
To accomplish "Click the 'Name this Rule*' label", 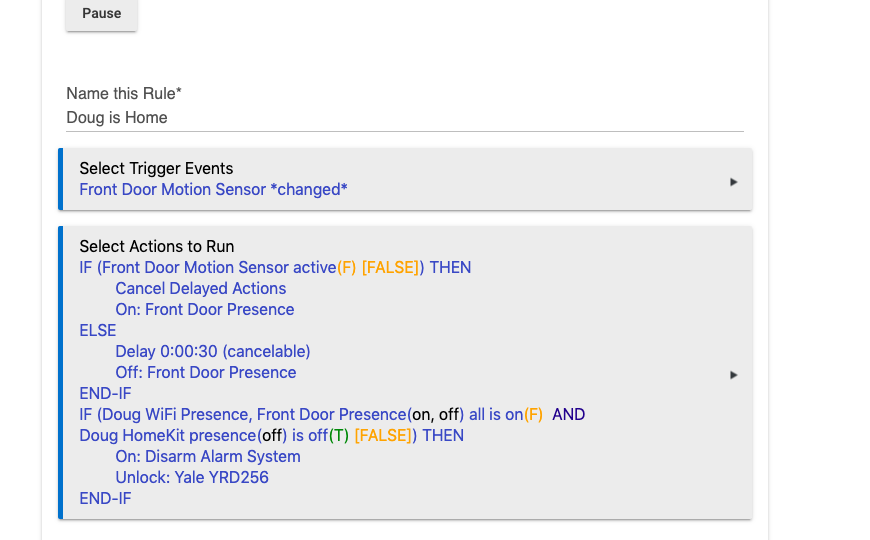I will point(124,94).
